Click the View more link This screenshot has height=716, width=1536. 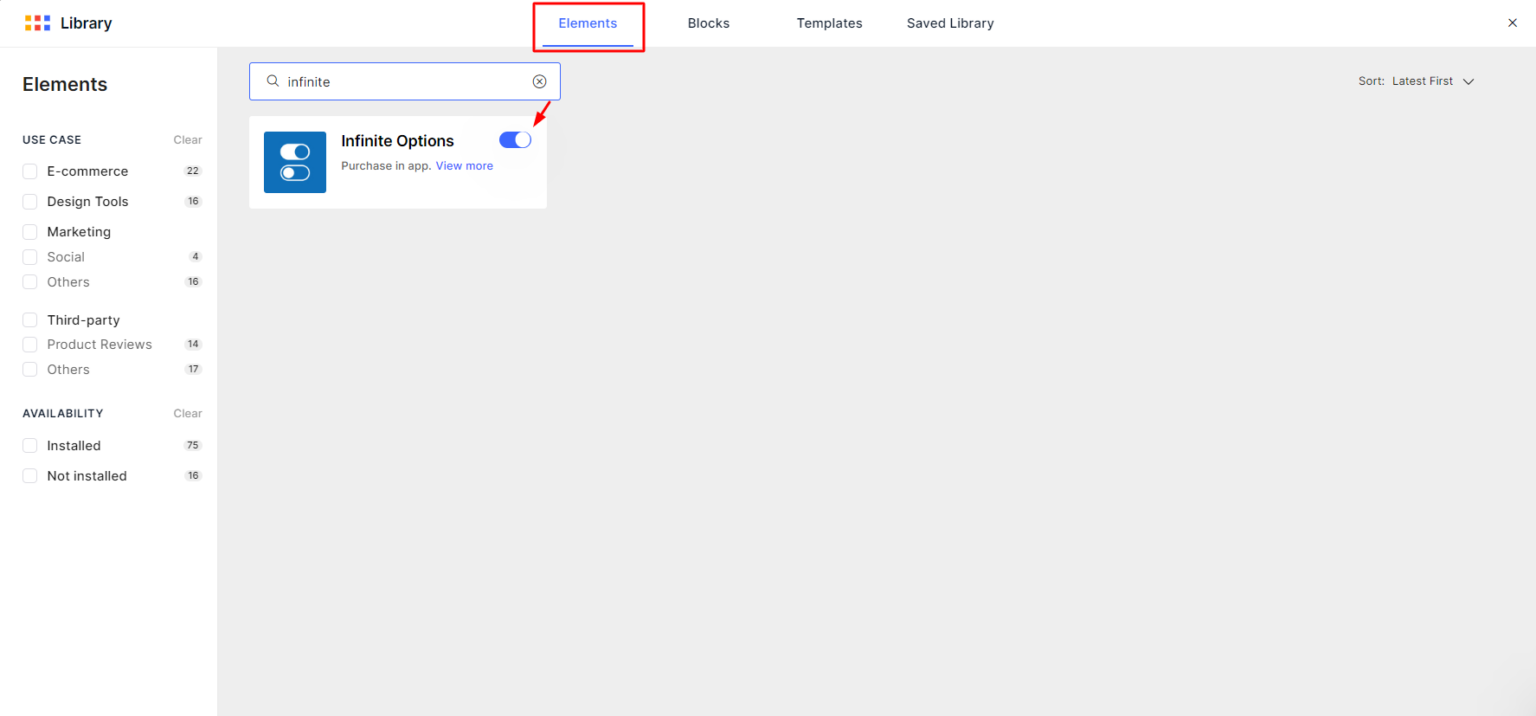(x=464, y=166)
